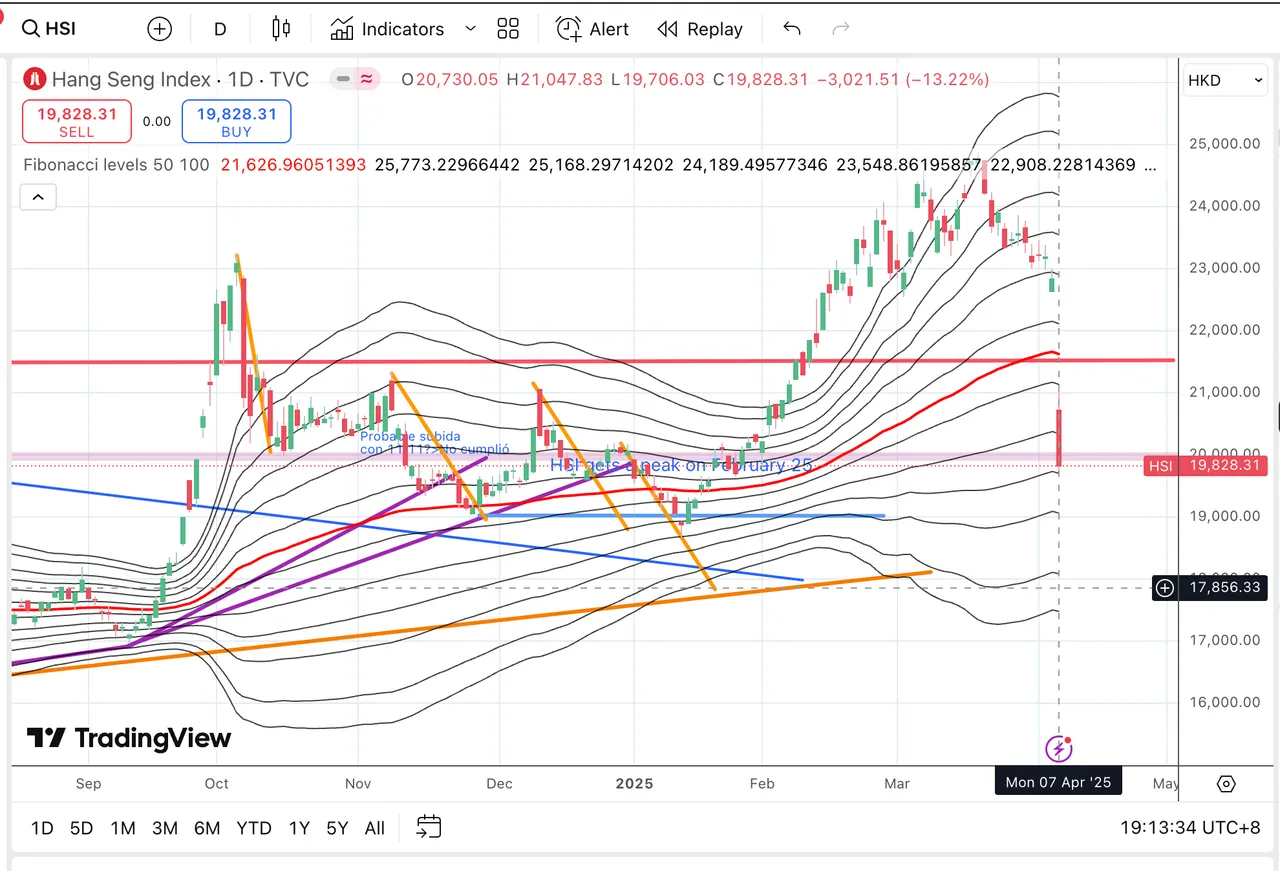Click the lightning event marker on the timeline
1280x871 pixels.
[1059, 747]
